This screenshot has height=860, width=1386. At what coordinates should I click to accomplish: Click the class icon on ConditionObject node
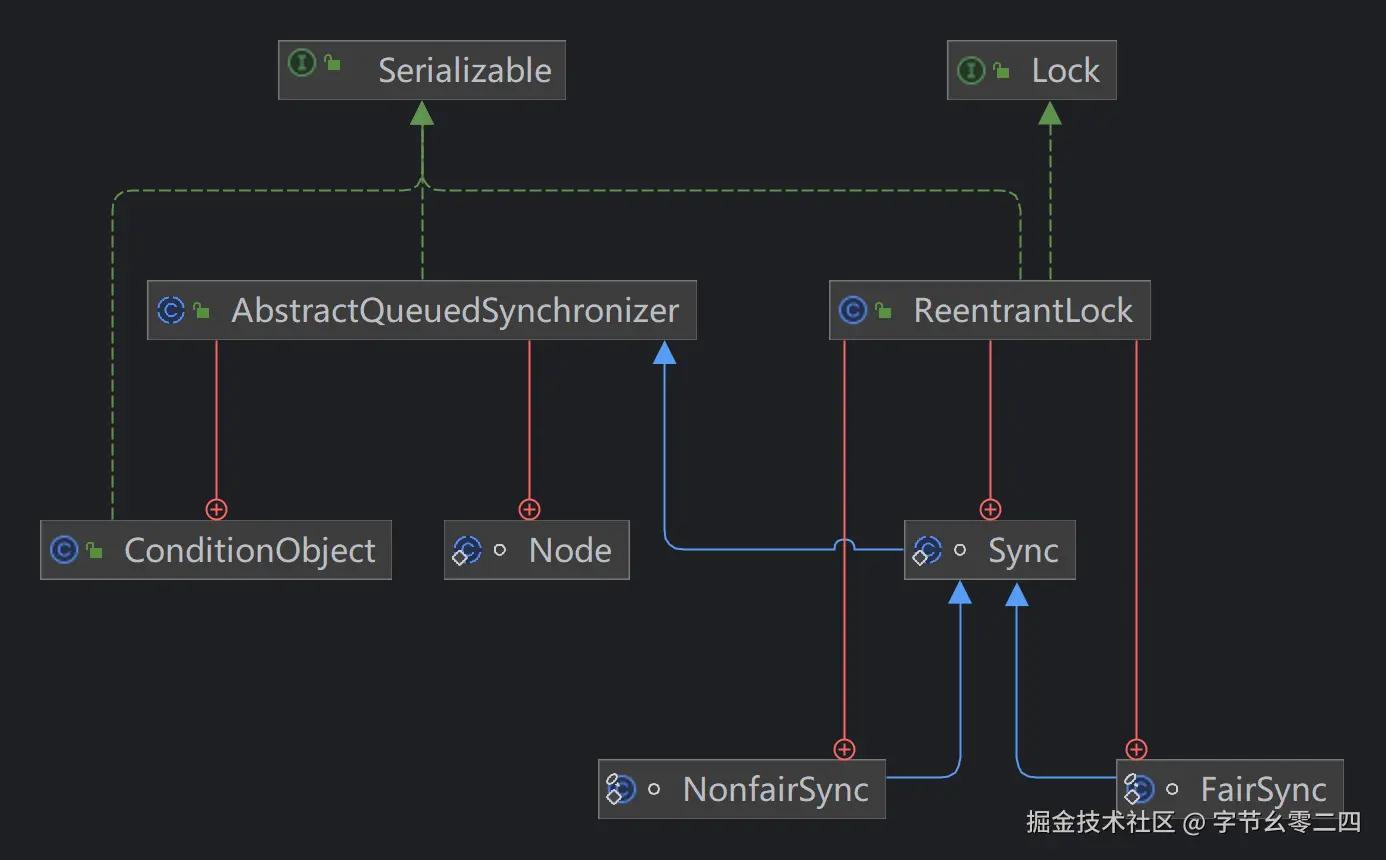click(x=64, y=550)
